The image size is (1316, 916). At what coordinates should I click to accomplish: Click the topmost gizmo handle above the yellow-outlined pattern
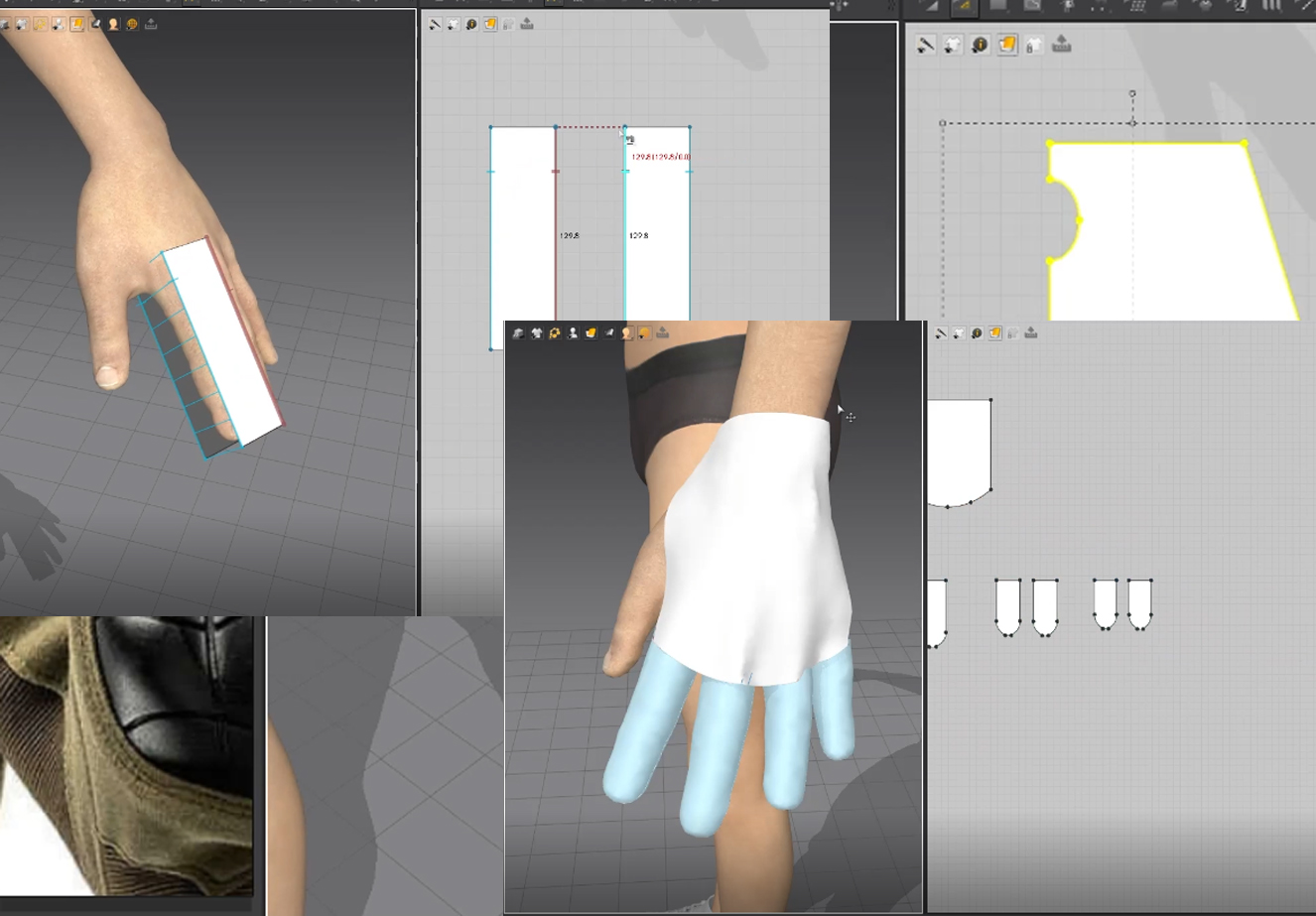click(x=1132, y=93)
